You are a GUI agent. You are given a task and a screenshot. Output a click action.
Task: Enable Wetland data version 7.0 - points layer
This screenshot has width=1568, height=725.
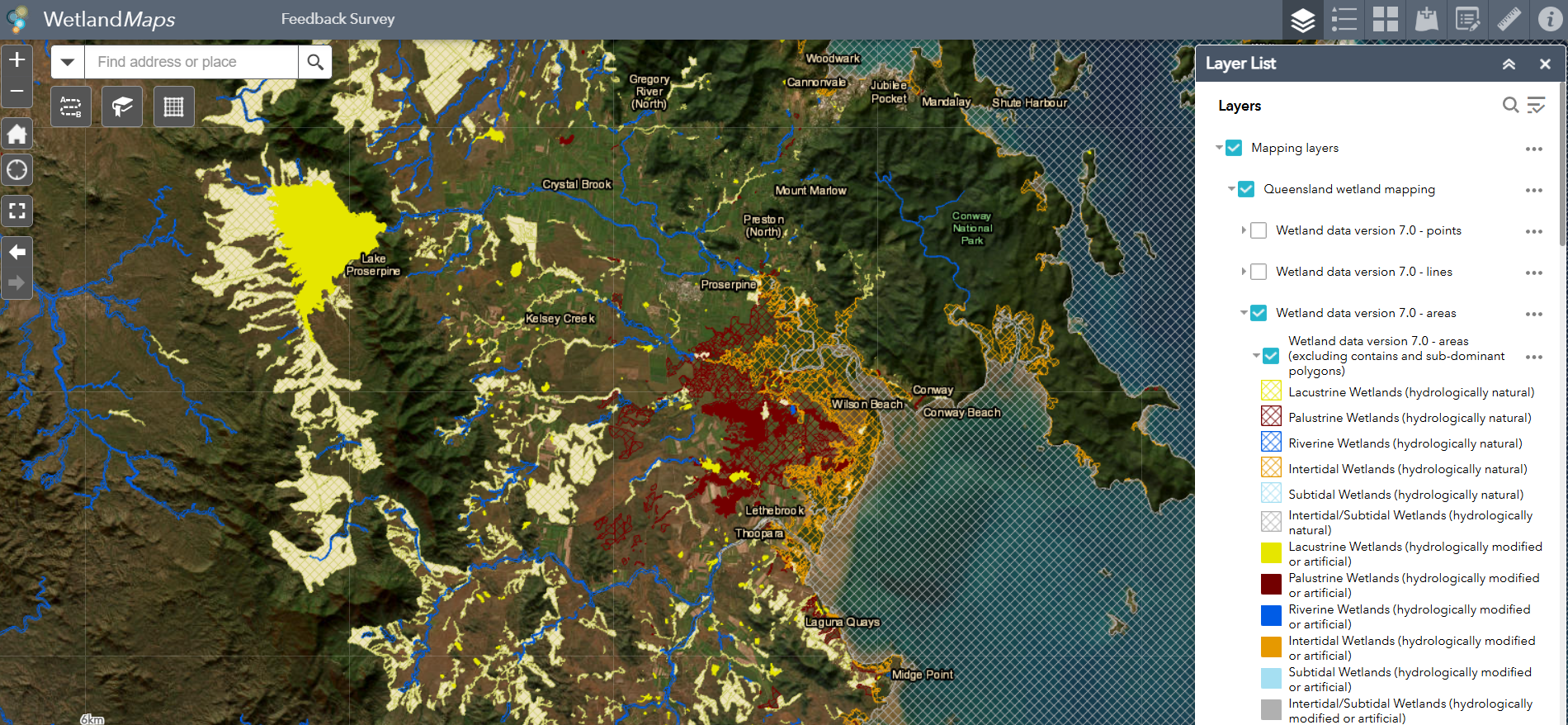click(x=1259, y=230)
